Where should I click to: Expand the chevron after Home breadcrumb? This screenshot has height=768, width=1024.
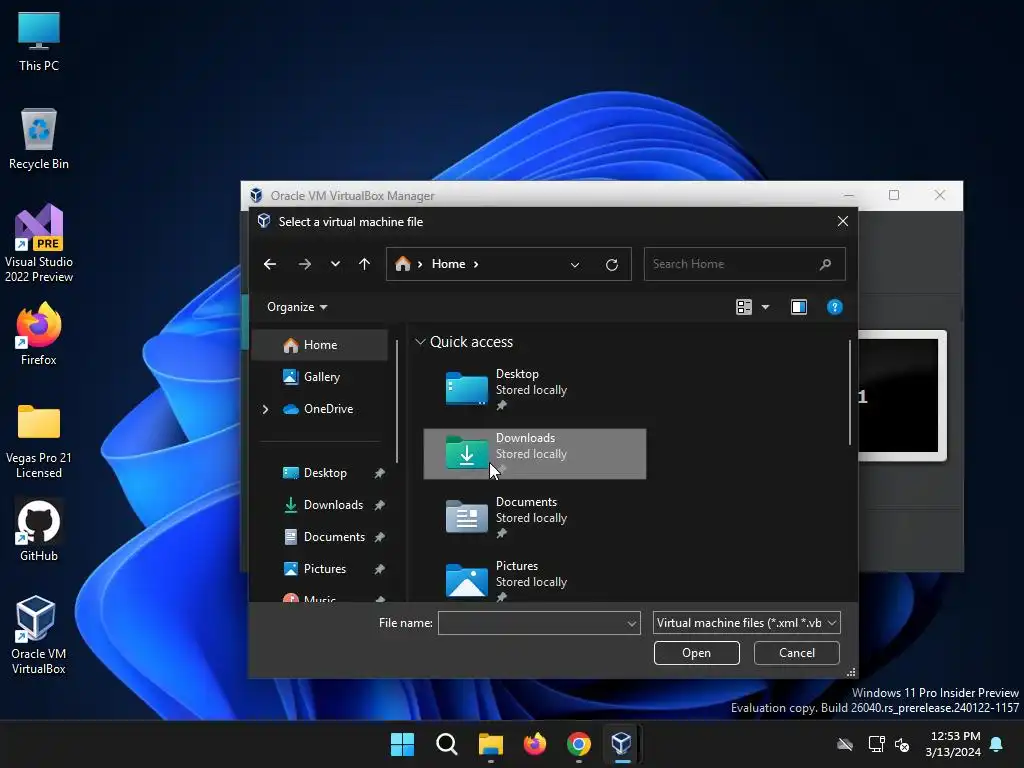click(476, 264)
